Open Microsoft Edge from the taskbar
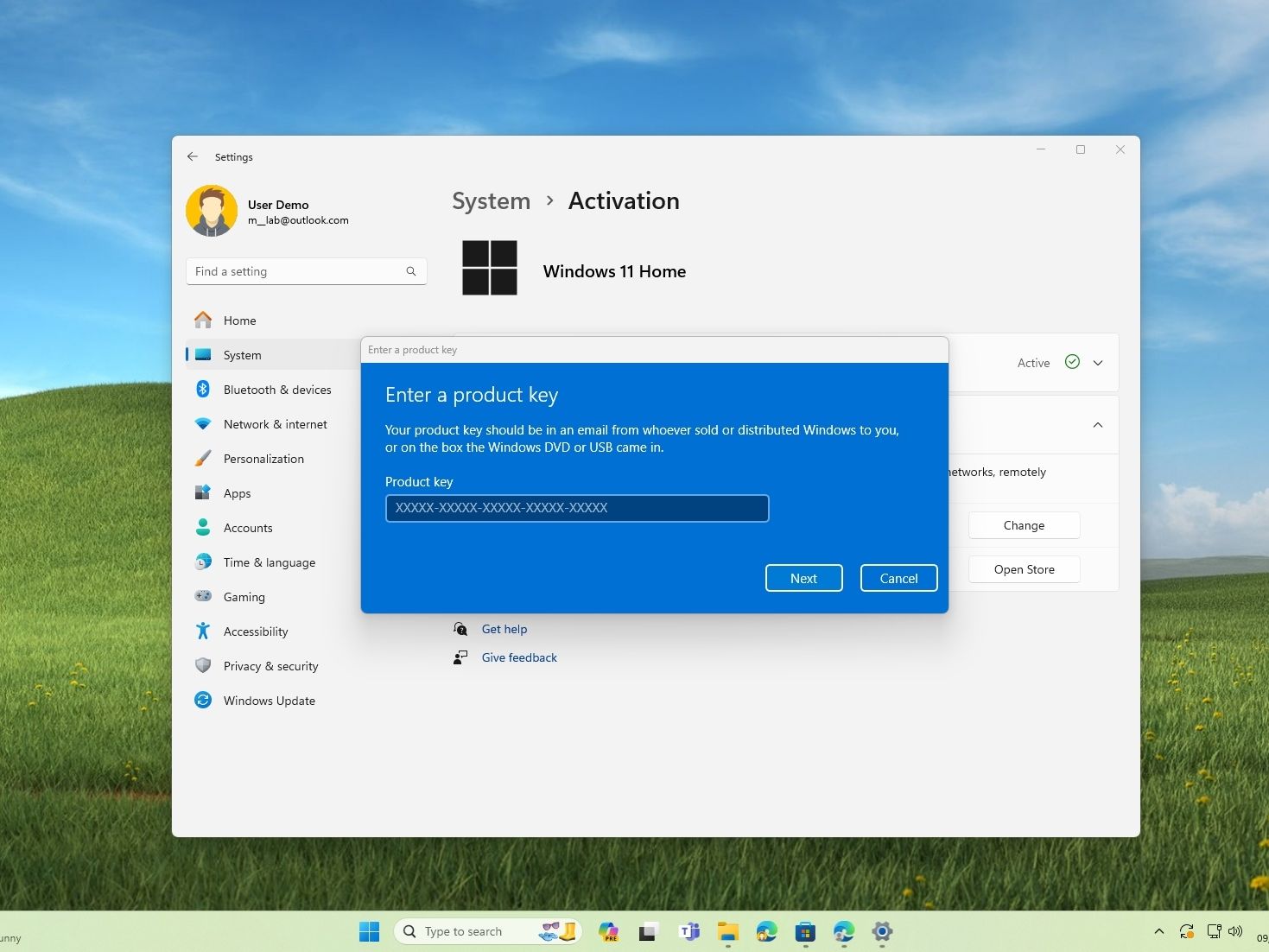Viewport: 1269px width, 952px height. pos(765,931)
